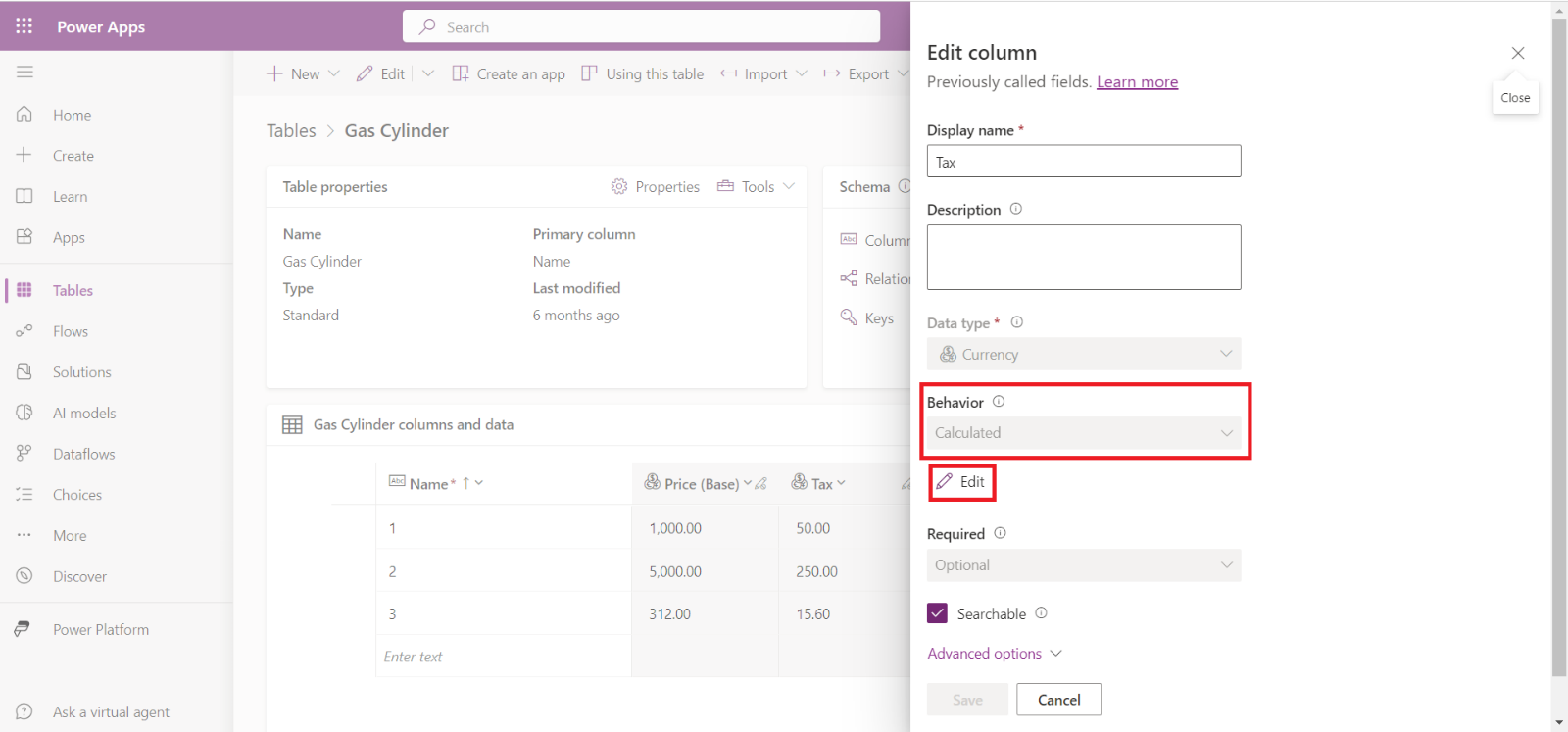Click the Data type info icon
The height and width of the screenshot is (732, 1568).
coord(1016,322)
